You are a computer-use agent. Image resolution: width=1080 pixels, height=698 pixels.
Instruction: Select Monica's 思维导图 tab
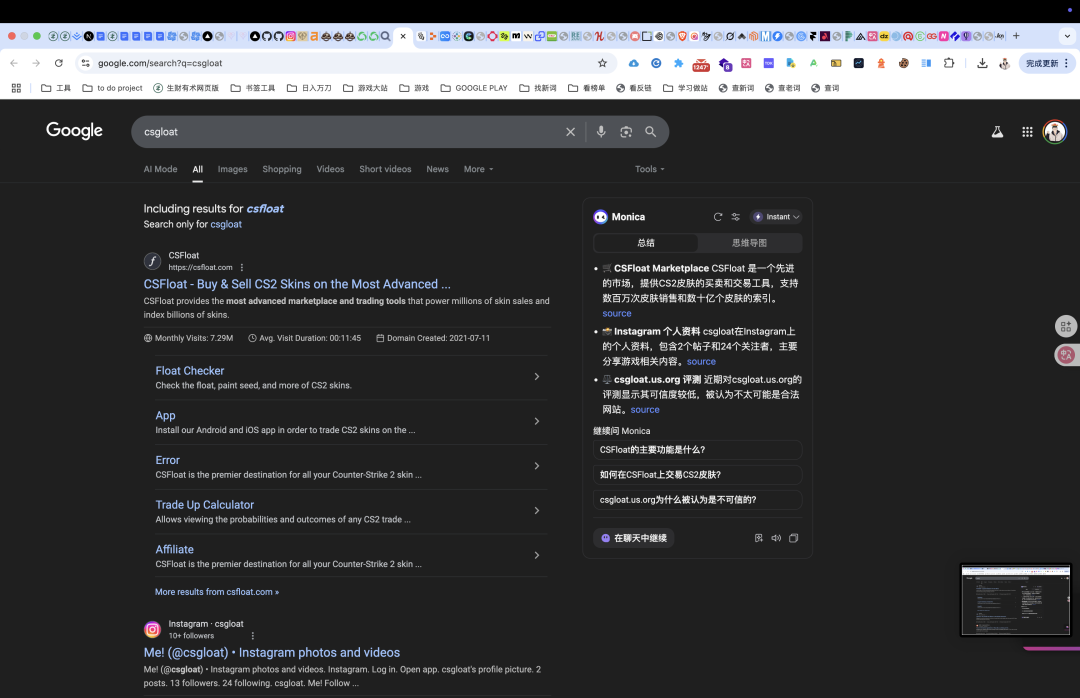749,243
